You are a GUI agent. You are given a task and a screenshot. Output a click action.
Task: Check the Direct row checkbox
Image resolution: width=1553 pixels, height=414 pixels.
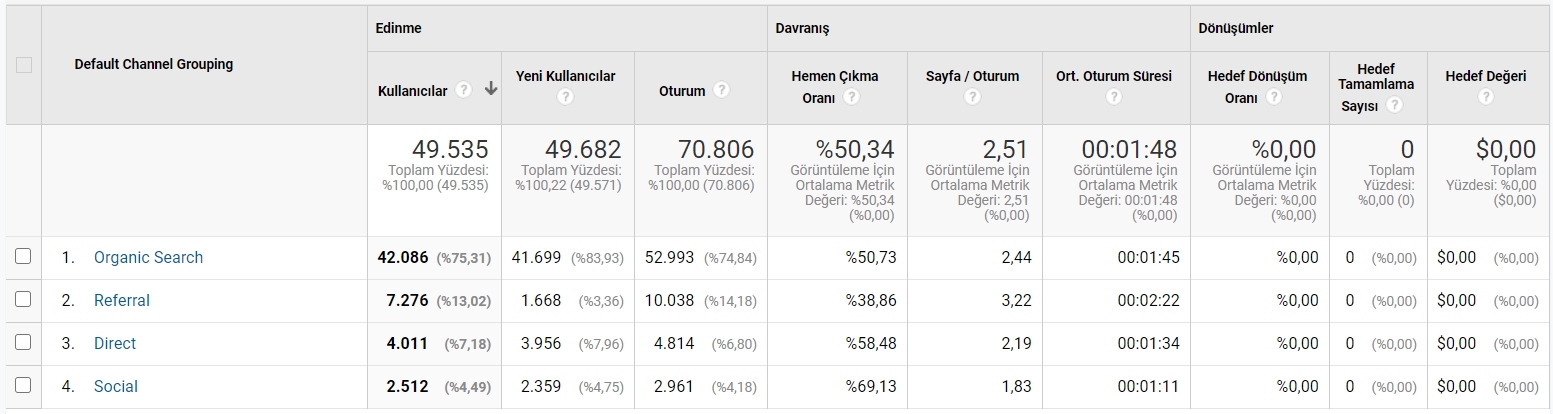[23, 342]
